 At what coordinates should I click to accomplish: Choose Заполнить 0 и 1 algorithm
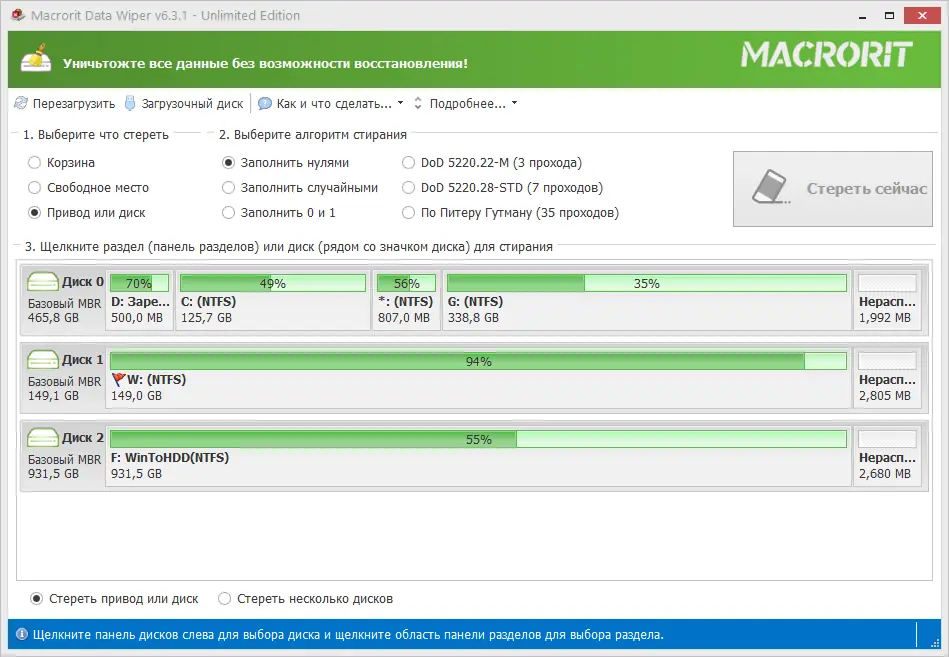[x=278, y=212]
